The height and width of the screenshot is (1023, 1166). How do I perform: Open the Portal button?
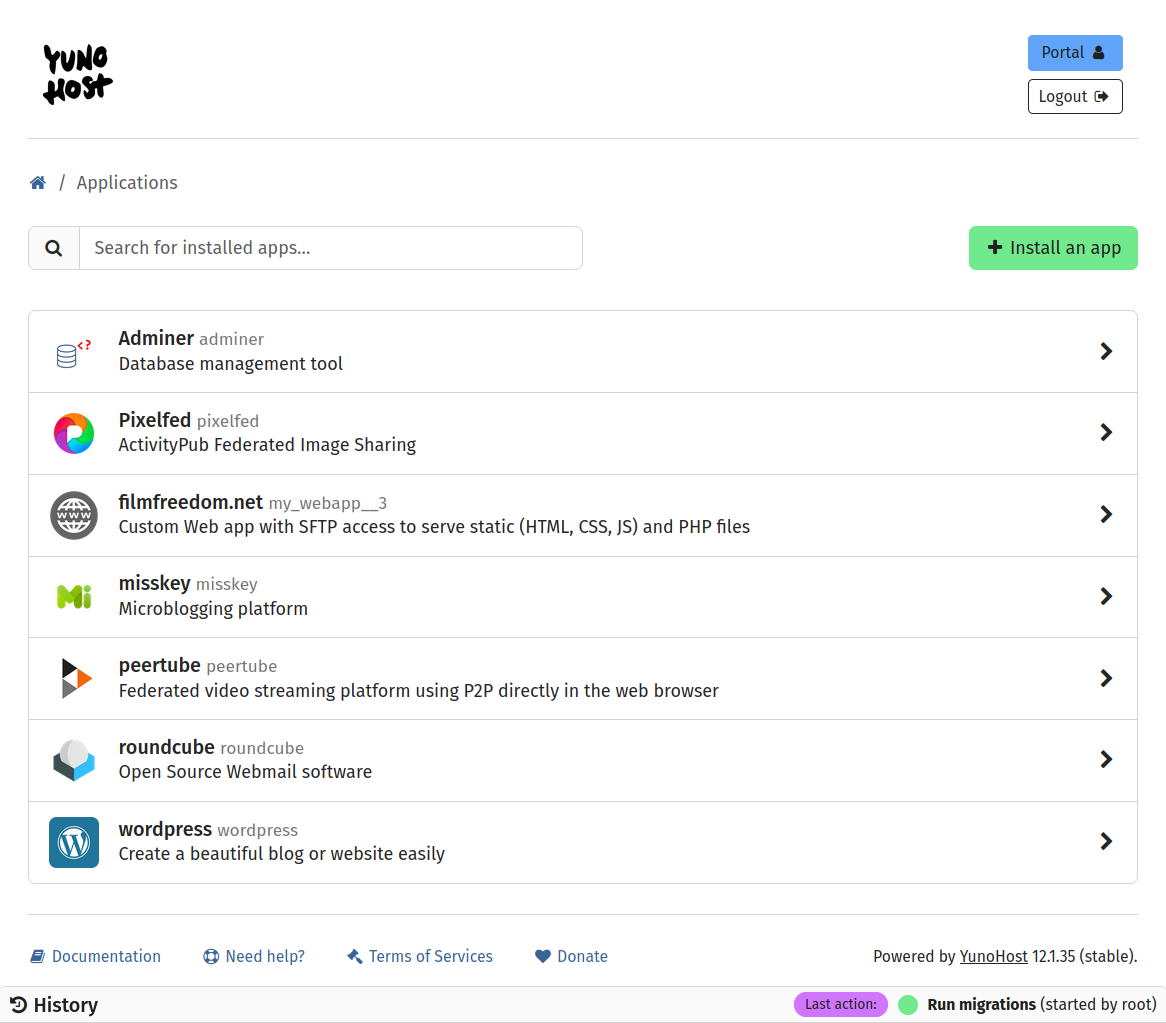(x=1074, y=53)
